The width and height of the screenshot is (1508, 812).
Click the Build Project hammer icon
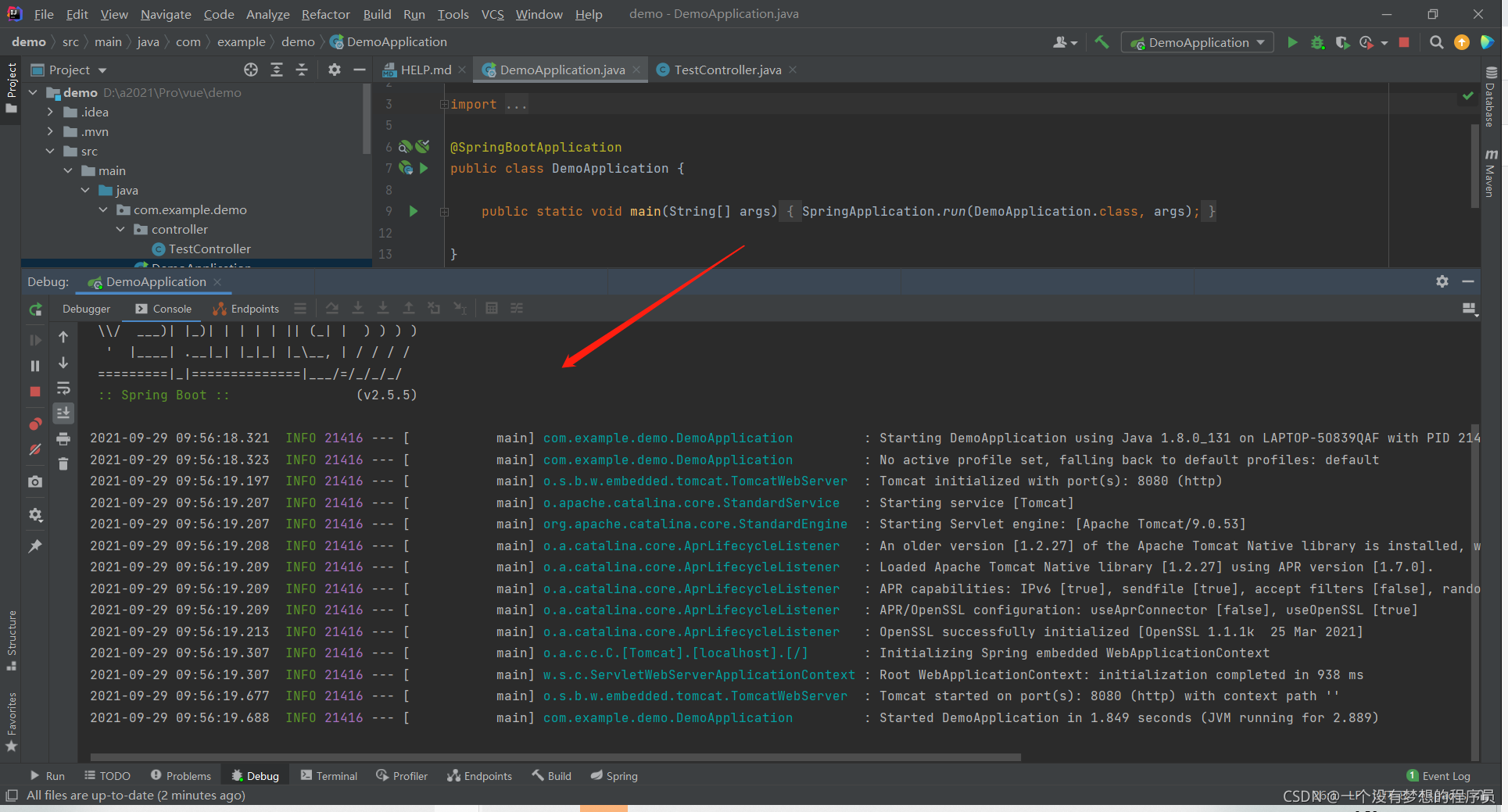1101,42
